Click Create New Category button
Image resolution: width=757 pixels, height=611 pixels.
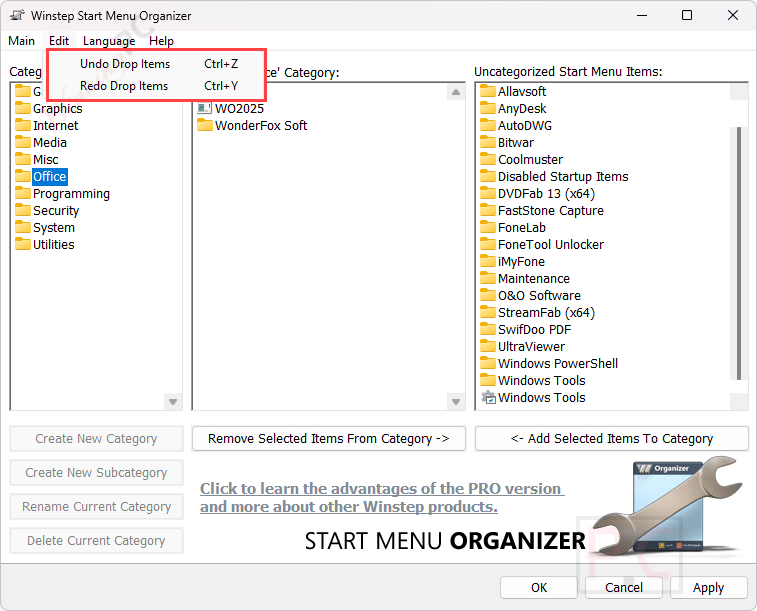pos(96,439)
